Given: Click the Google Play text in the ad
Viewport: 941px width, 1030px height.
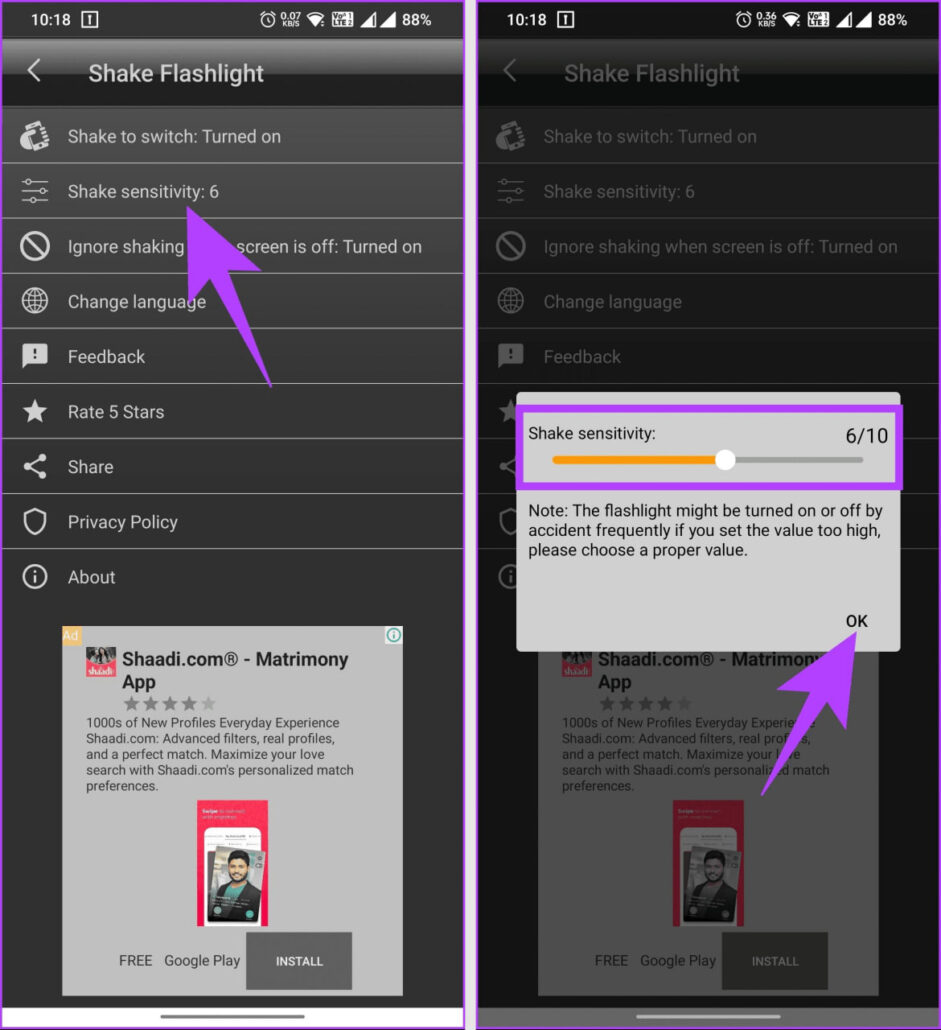Looking at the screenshot, I should click(x=202, y=960).
